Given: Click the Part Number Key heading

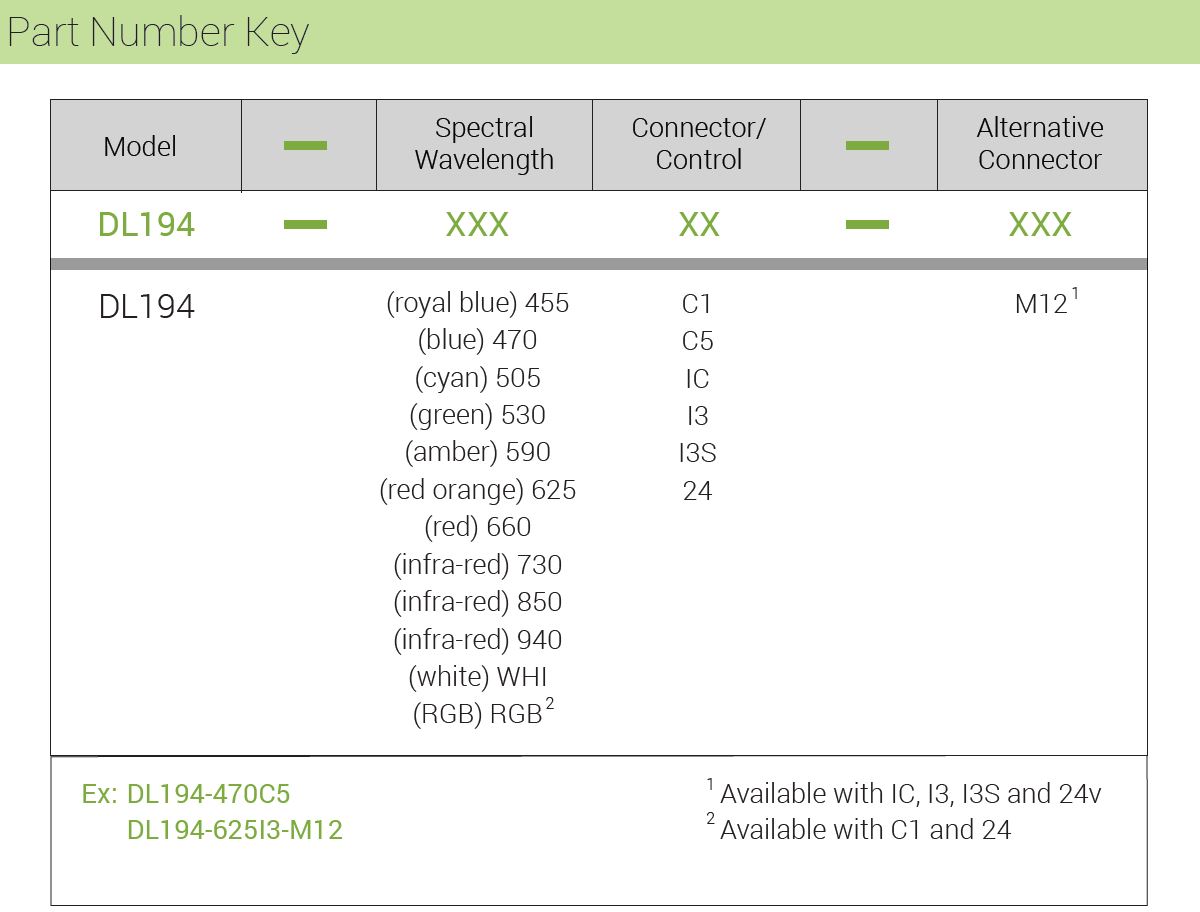Looking at the screenshot, I should [x=158, y=33].
